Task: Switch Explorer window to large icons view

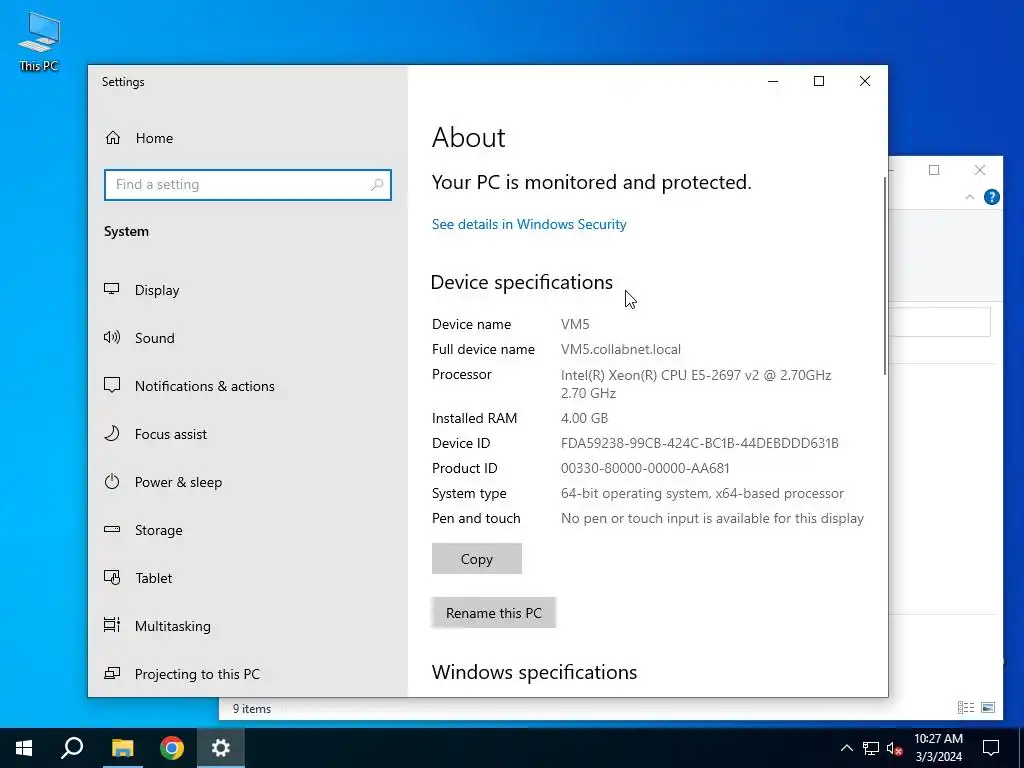Action: coord(988,708)
